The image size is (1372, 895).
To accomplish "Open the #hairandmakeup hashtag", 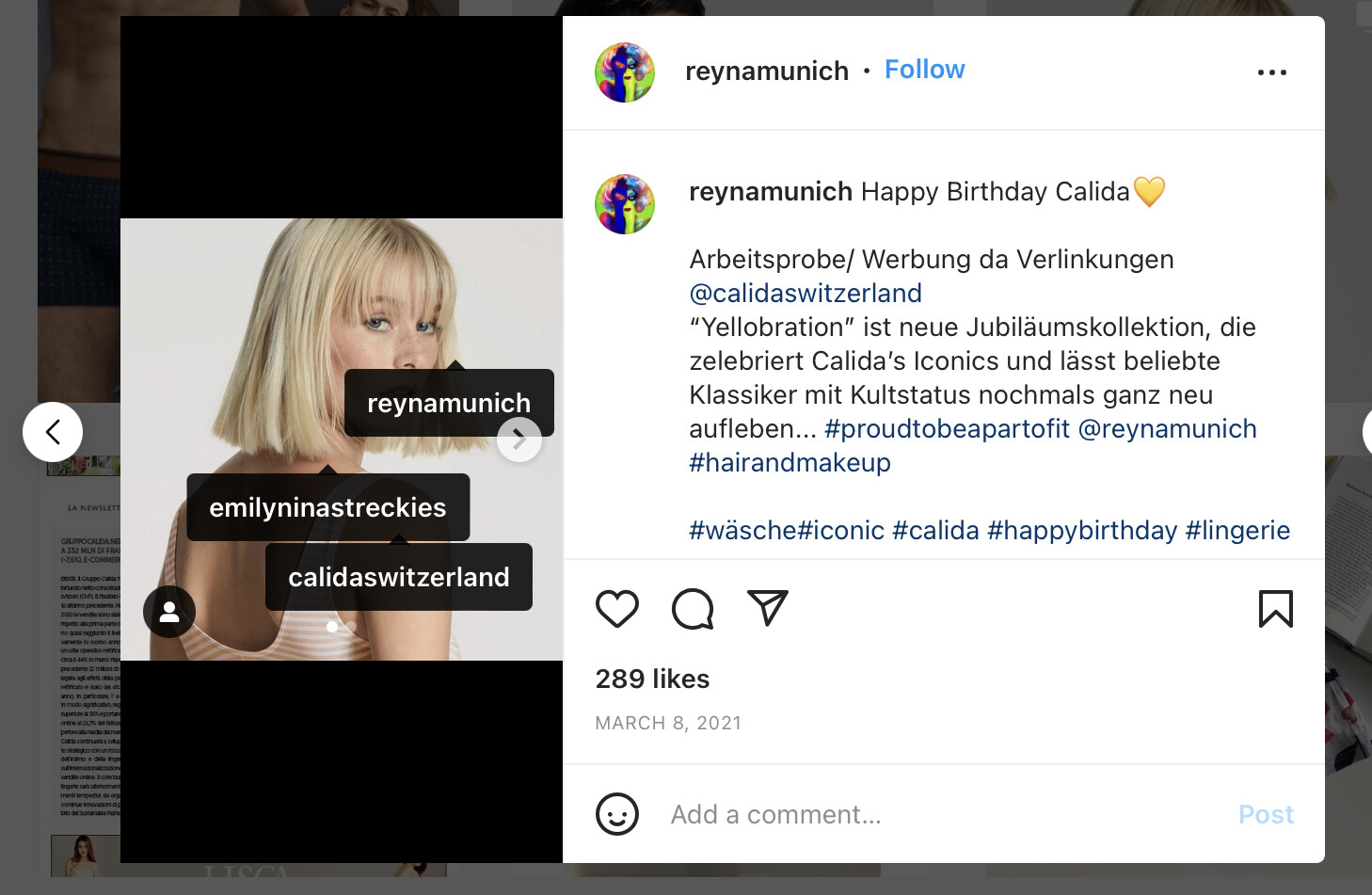I will 790,463.
